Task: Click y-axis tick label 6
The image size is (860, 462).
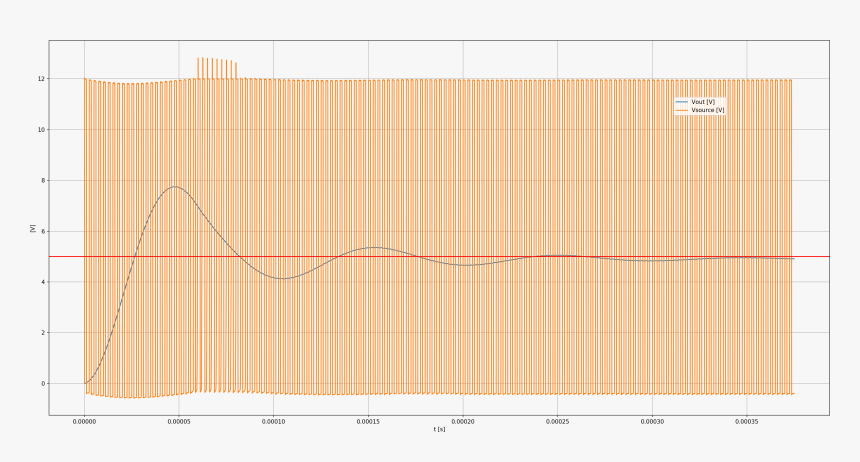Action: tap(43, 232)
